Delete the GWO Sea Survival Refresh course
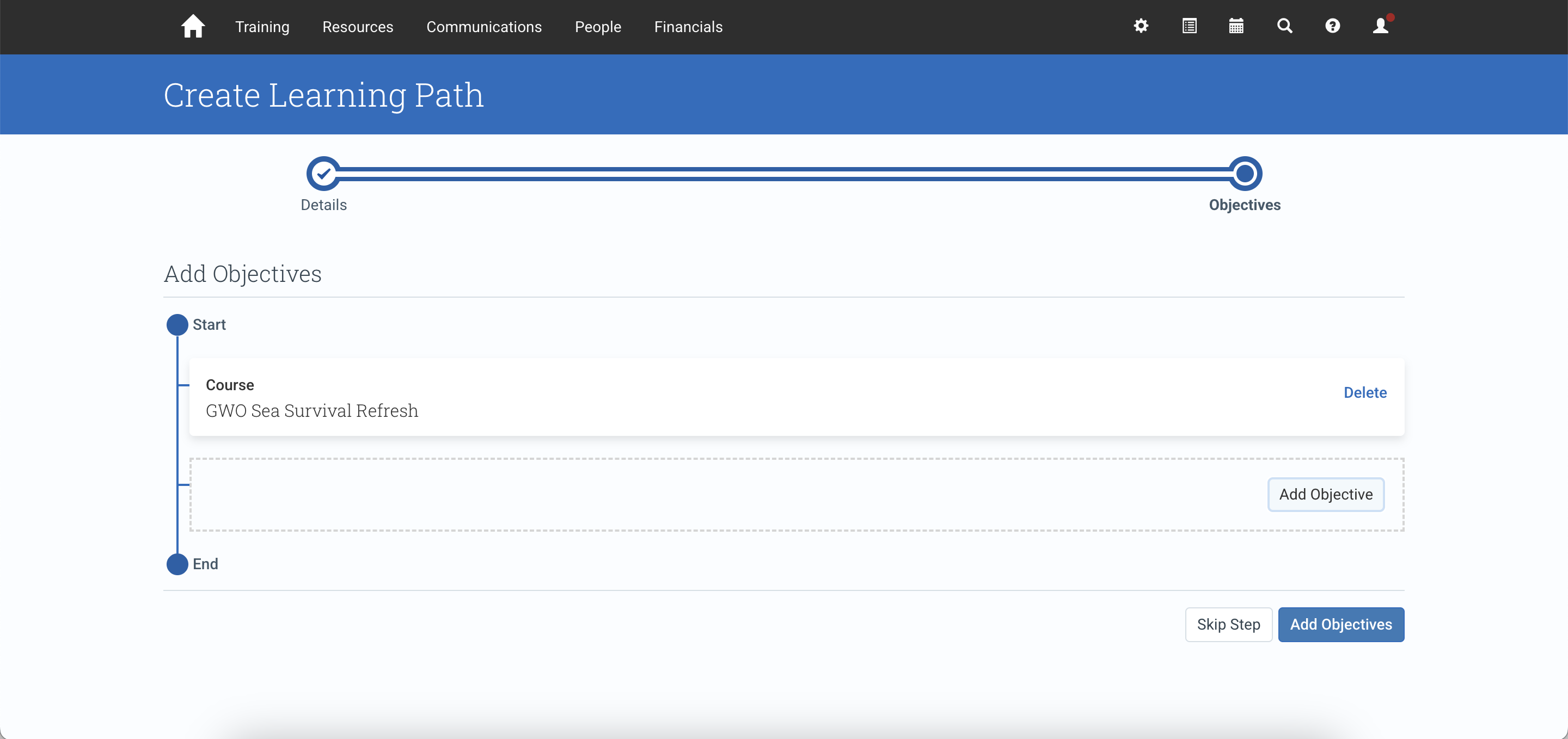Screen dimensions: 1568x739 point(1365,393)
